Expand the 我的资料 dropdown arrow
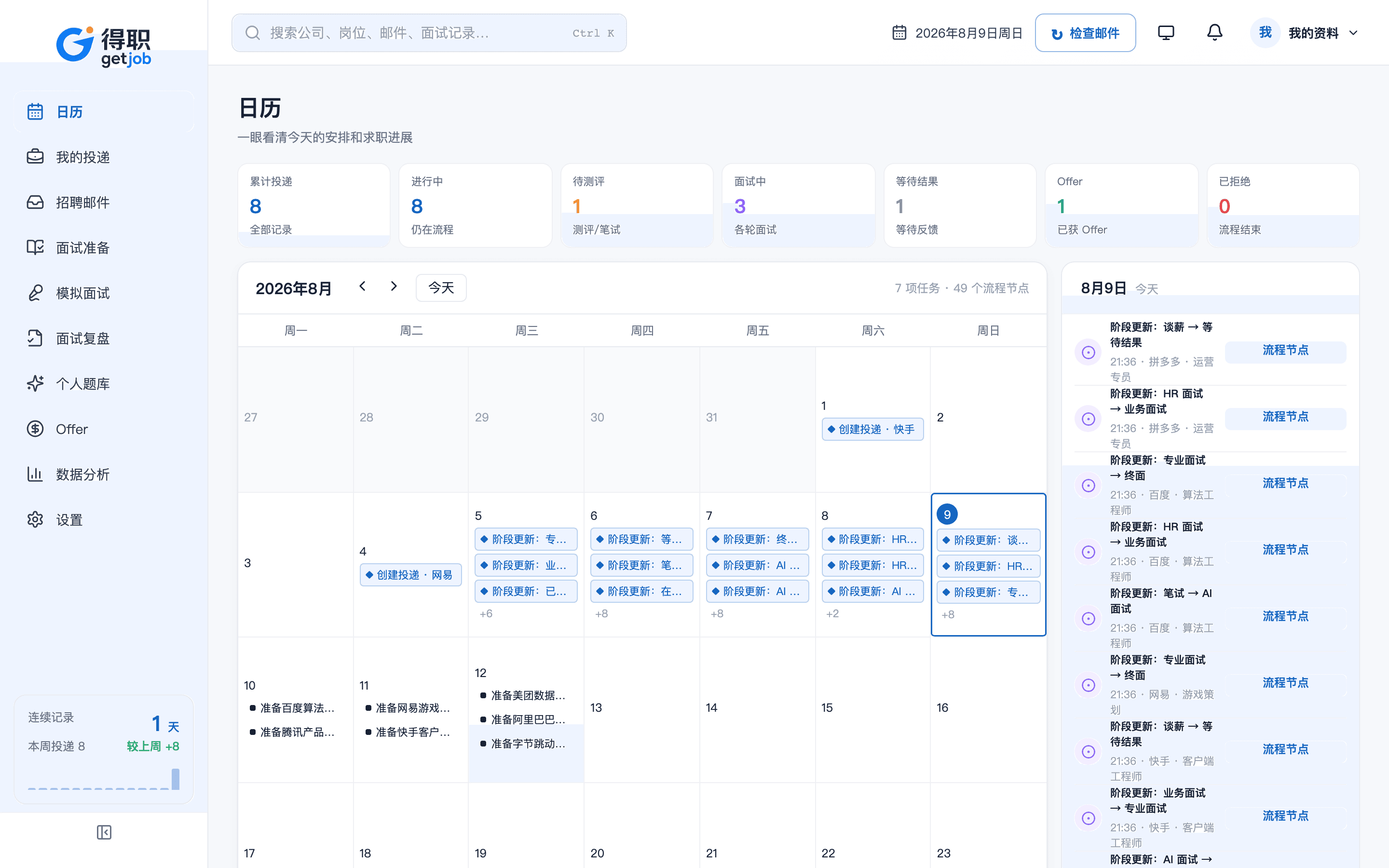Image resolution: width=1389 pixels, height=868 pixels. (x=1353, y=33)
